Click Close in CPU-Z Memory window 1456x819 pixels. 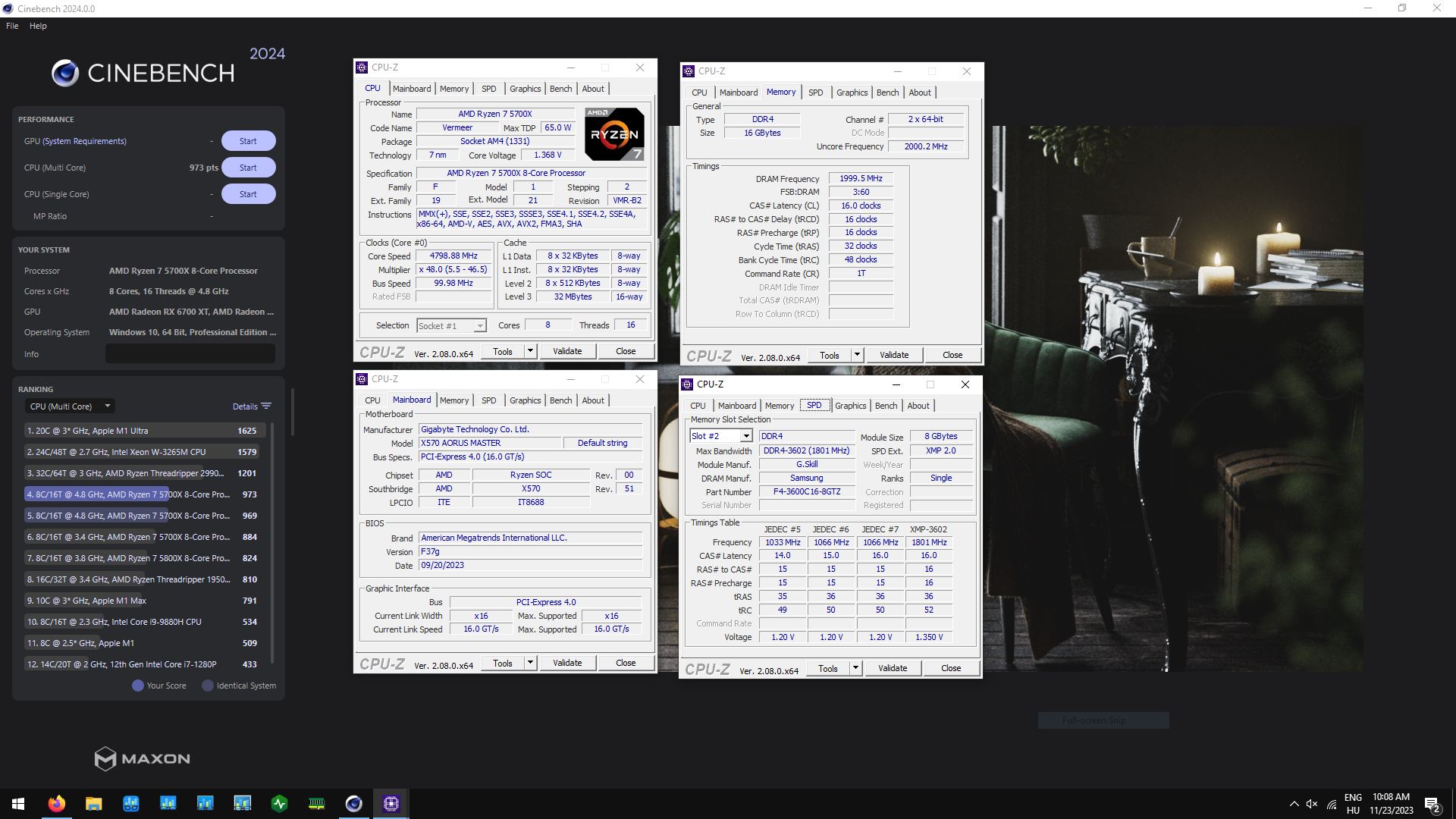tap(952, 355)
